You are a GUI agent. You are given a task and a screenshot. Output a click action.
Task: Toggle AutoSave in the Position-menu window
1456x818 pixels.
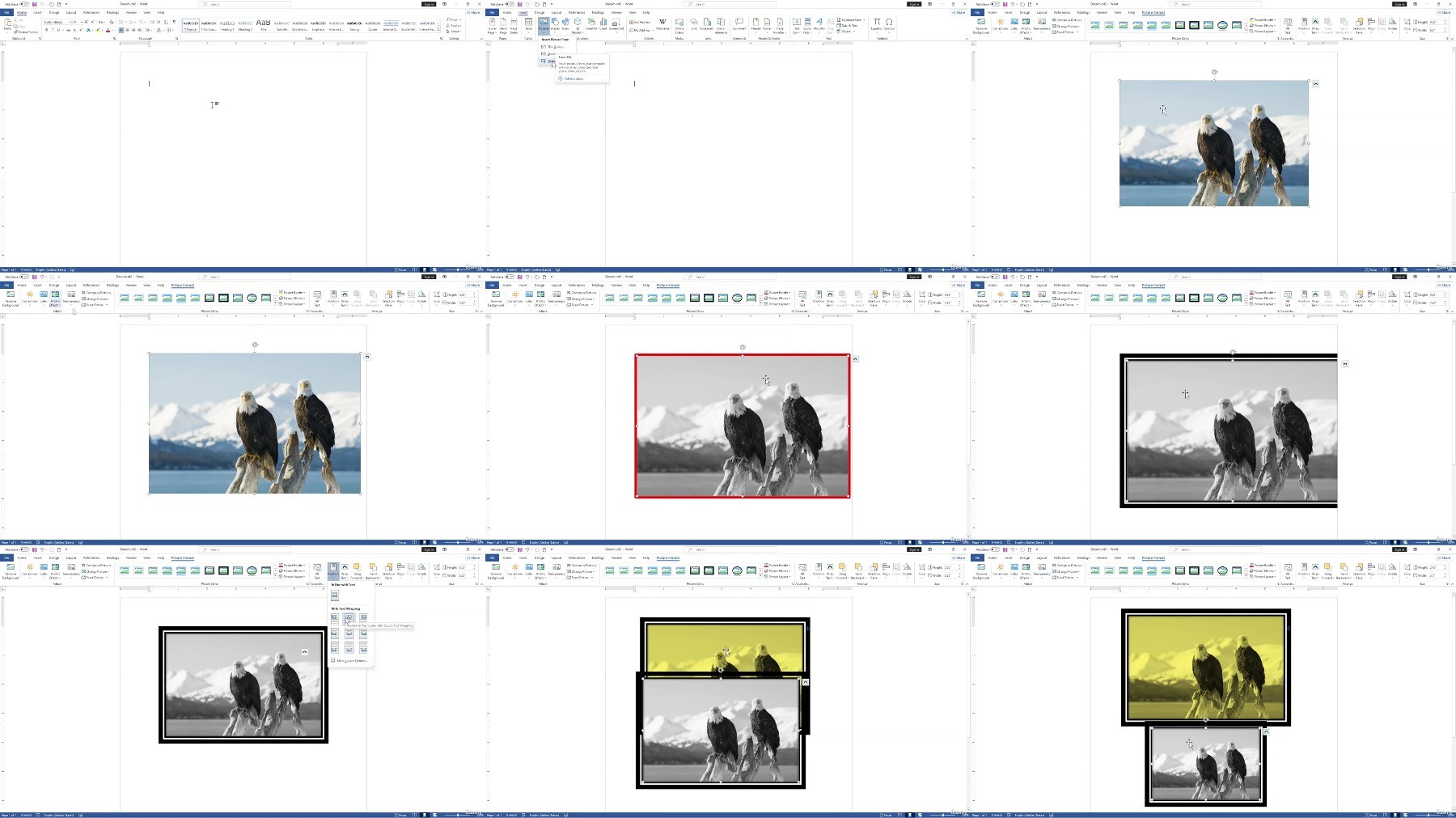pyautogui.click(x=24, y=549)
